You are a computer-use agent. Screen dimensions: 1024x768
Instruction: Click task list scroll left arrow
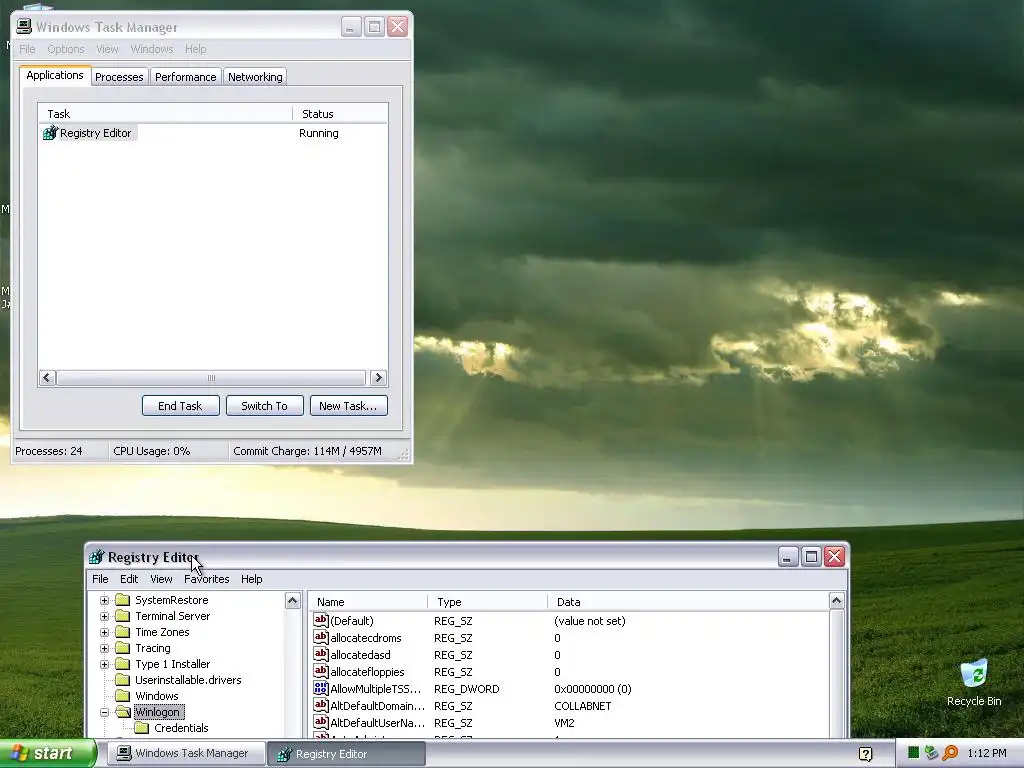(46, 377)
